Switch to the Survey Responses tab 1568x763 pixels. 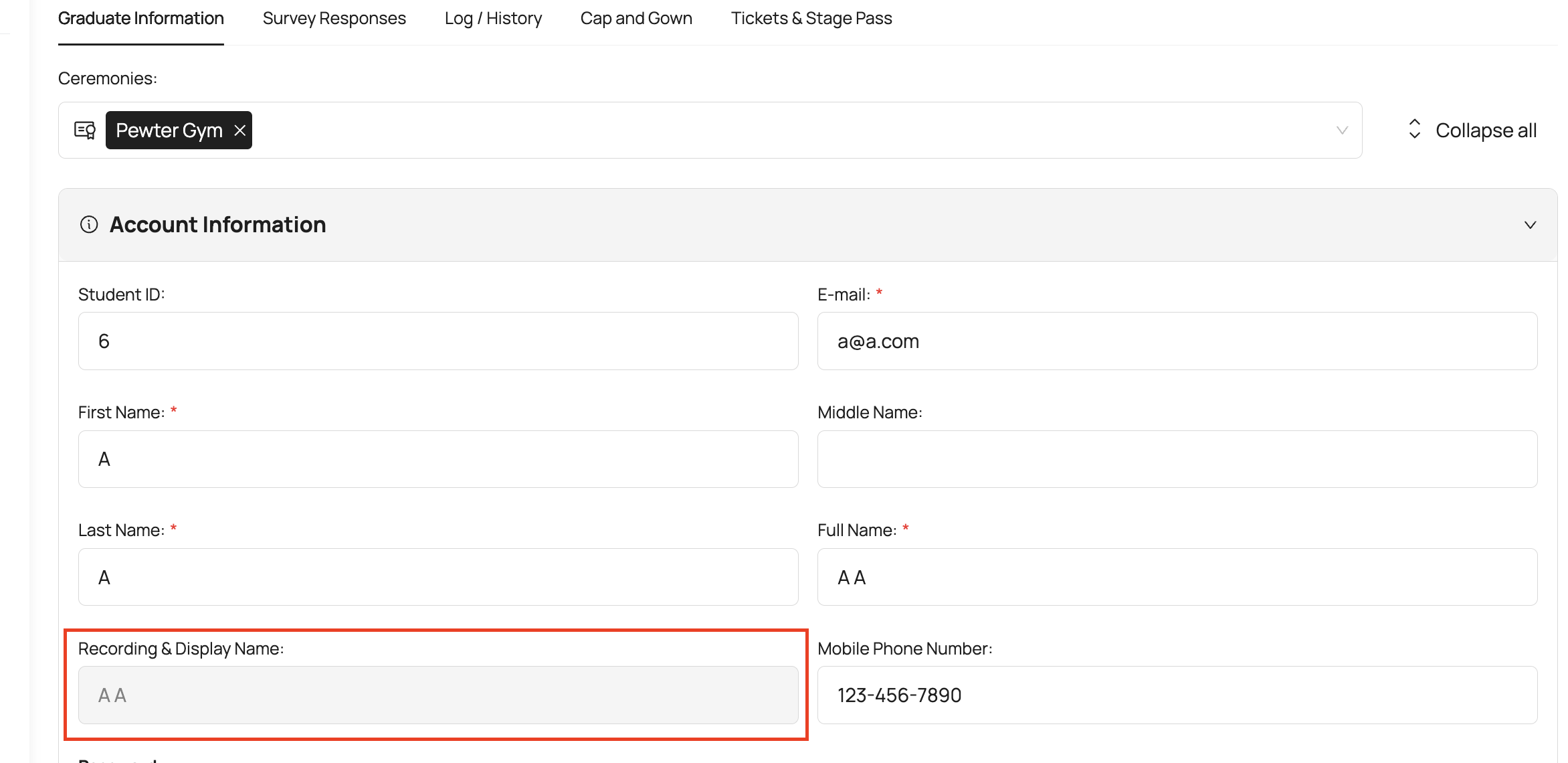334,19
